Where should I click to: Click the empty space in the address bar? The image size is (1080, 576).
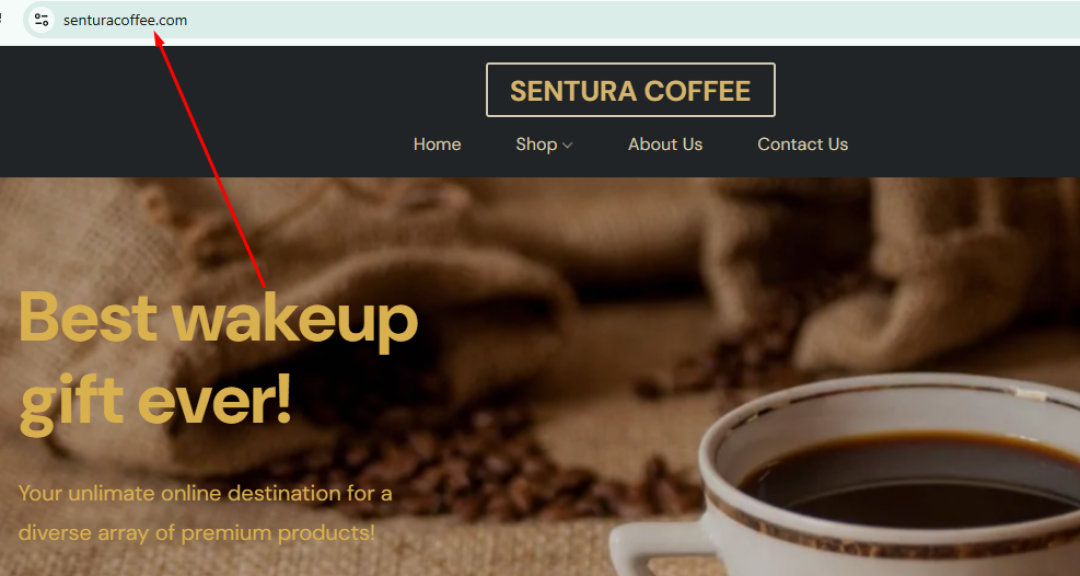click(620, 20)
